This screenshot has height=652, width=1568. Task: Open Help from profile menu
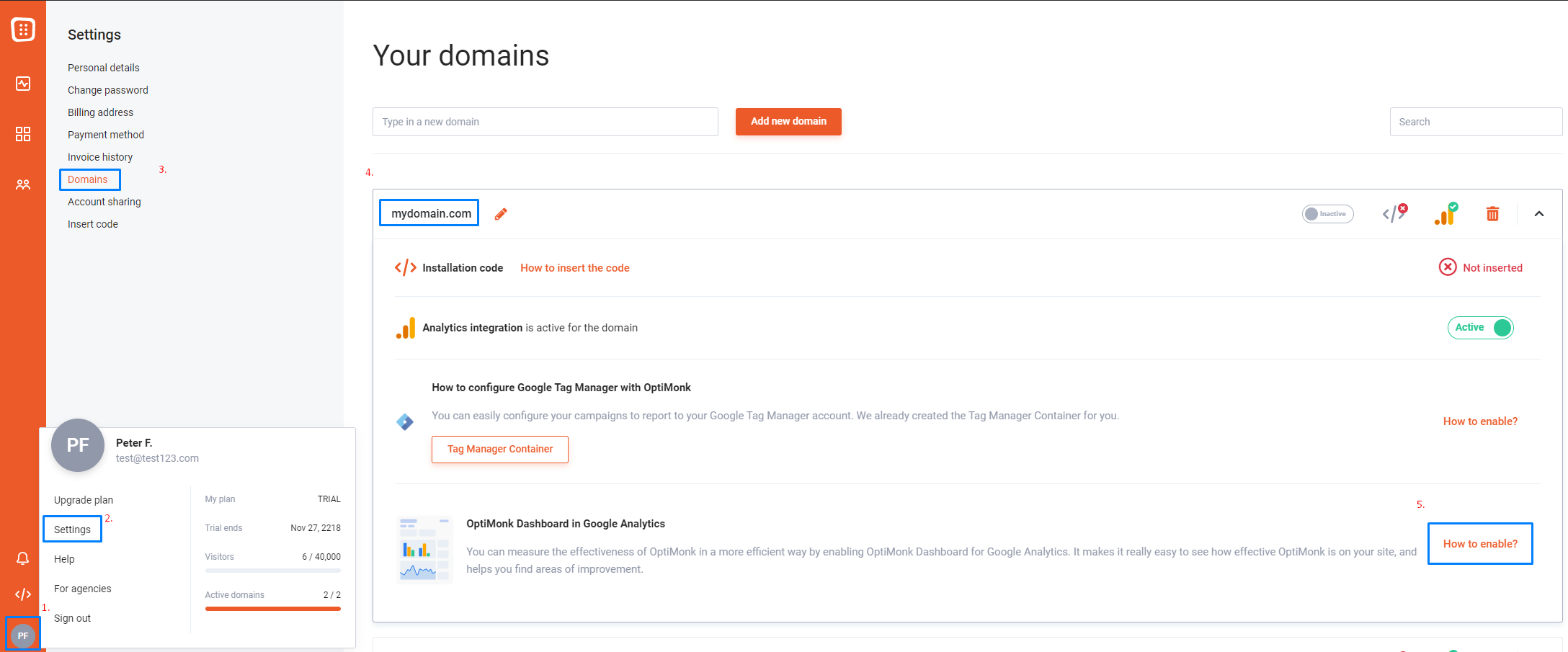tap(64, 559)
